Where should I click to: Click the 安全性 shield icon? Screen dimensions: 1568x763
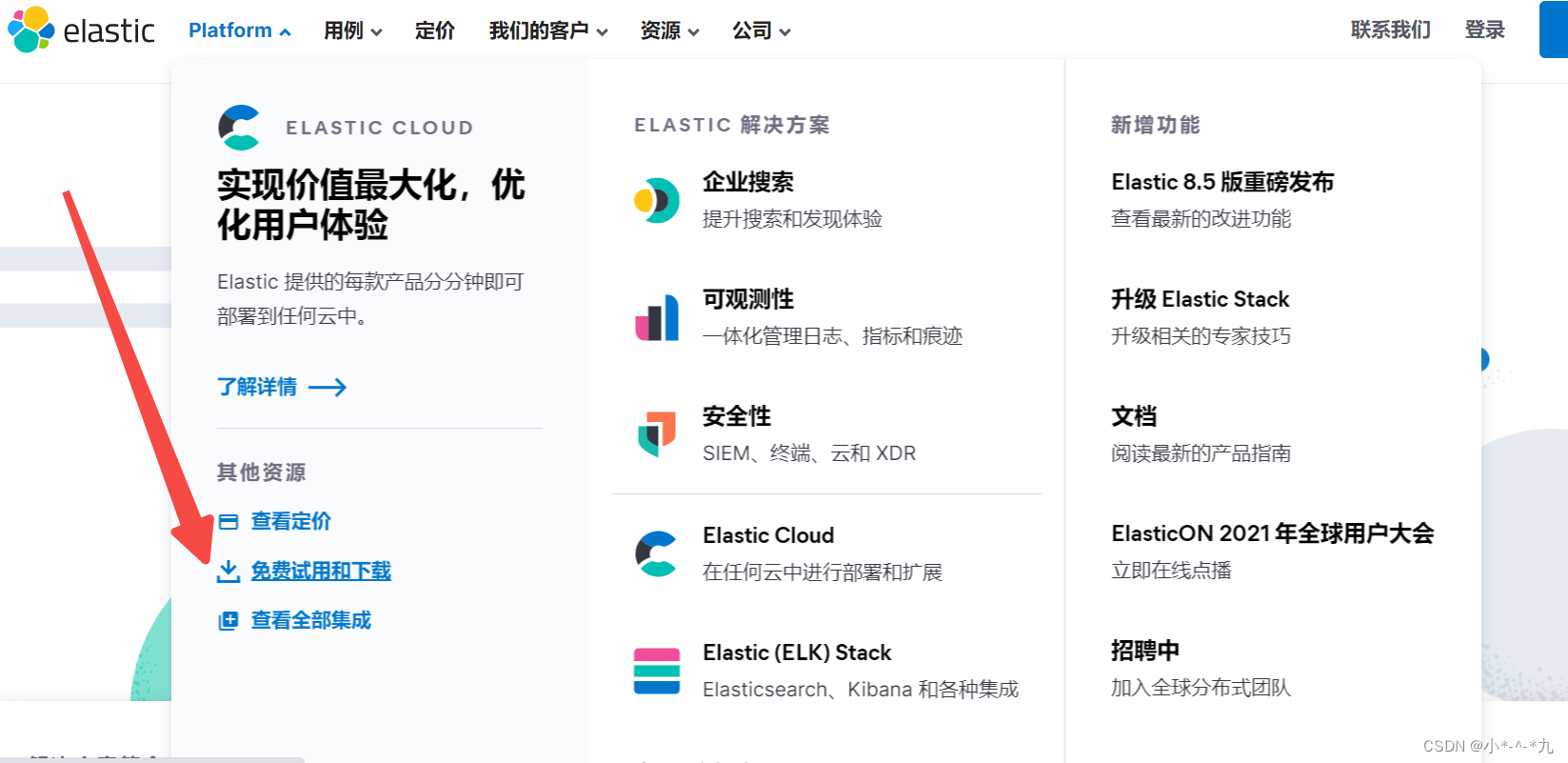click(657, 434)
